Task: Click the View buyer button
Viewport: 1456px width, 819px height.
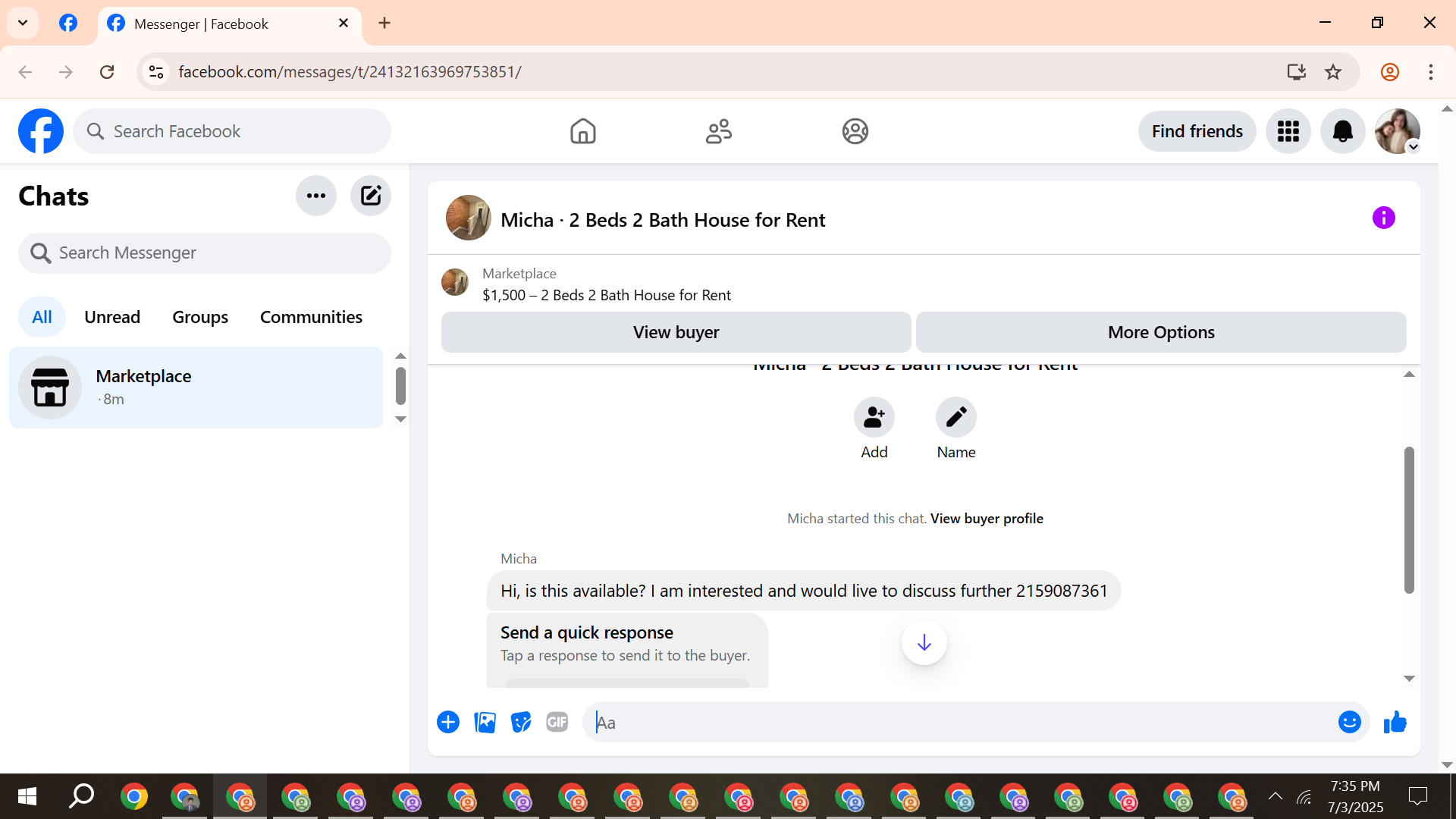Action: click(x=676, y=332)
